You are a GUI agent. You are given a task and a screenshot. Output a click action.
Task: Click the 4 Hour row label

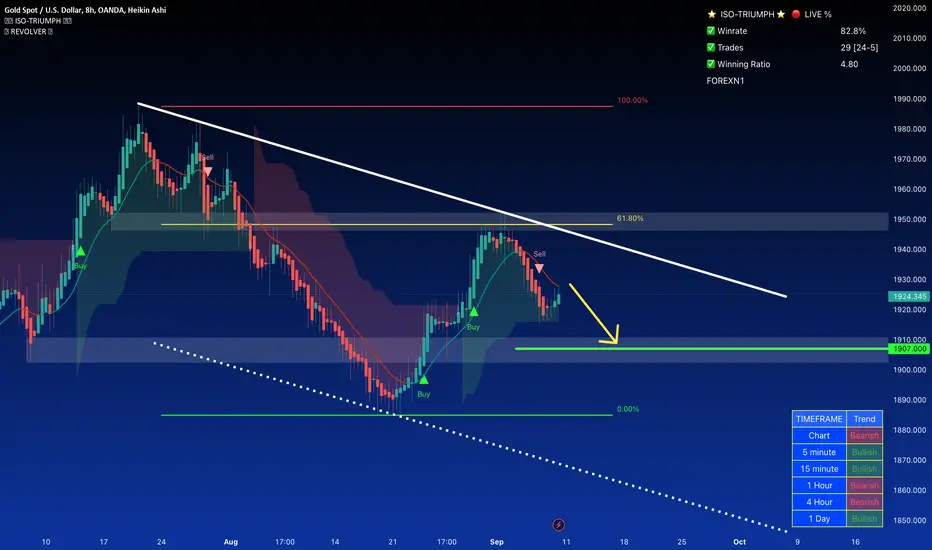pos(819,502)
